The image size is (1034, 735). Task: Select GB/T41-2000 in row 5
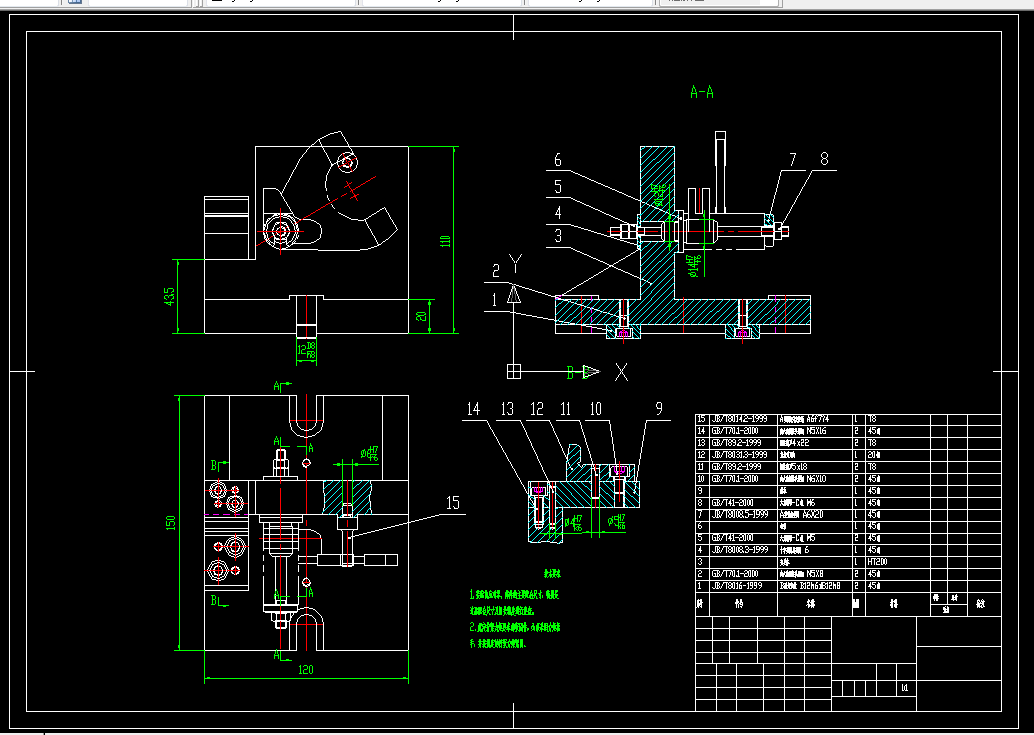point(732,538)
